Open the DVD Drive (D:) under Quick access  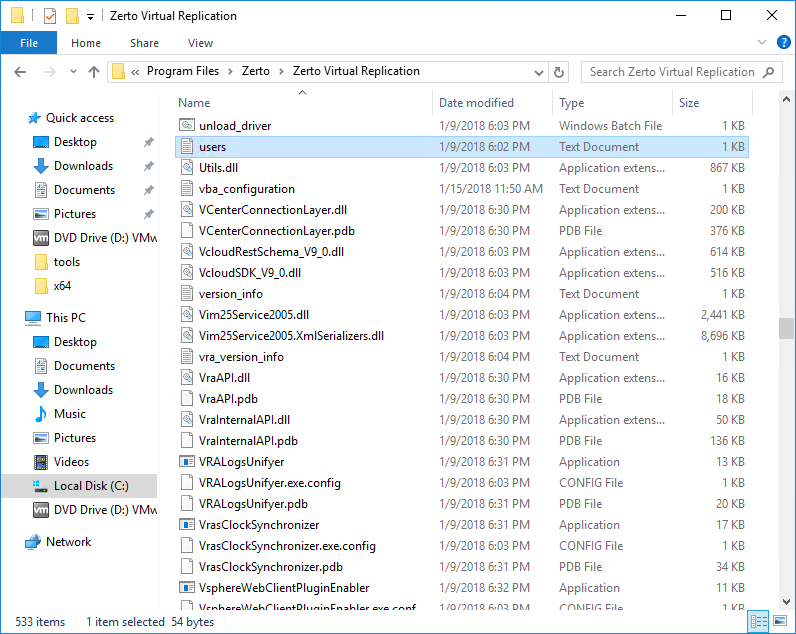click(95, 238)
